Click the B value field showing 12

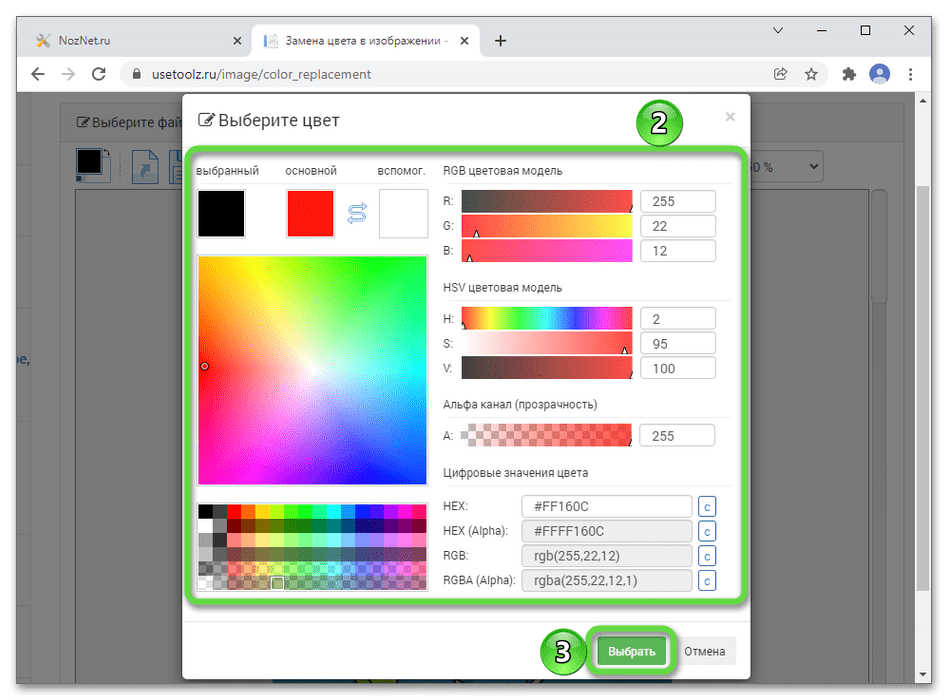678,251
